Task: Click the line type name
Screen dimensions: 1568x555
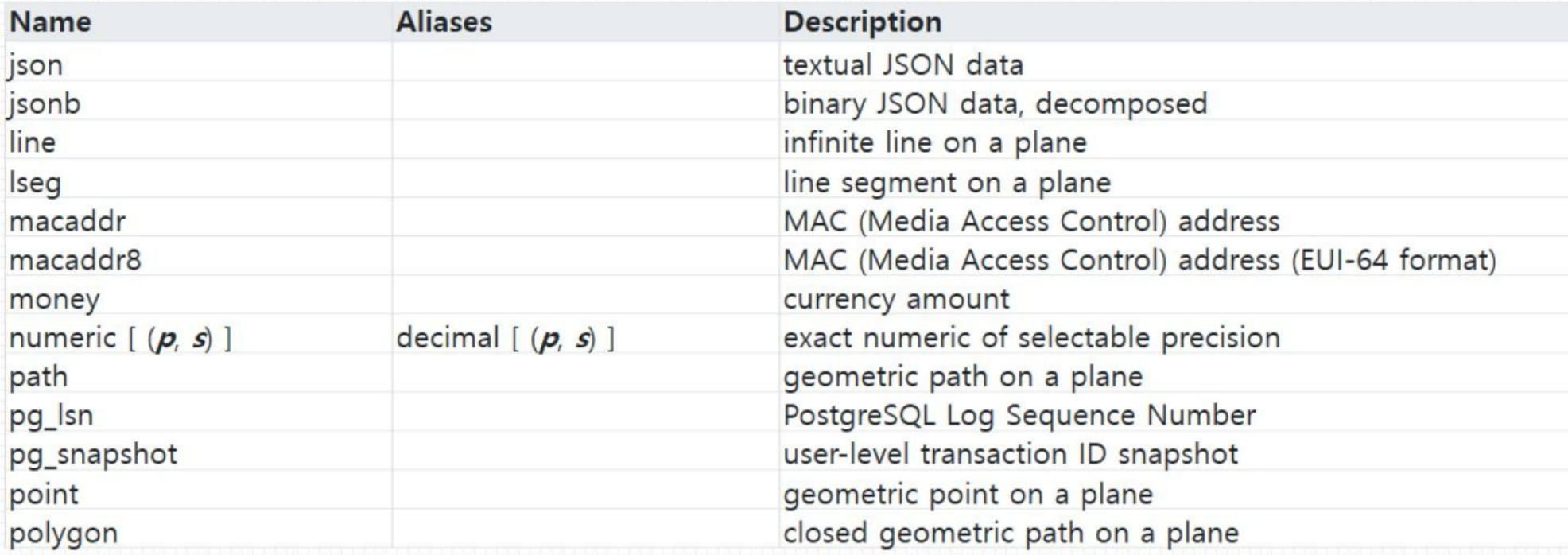Action: 33,142
